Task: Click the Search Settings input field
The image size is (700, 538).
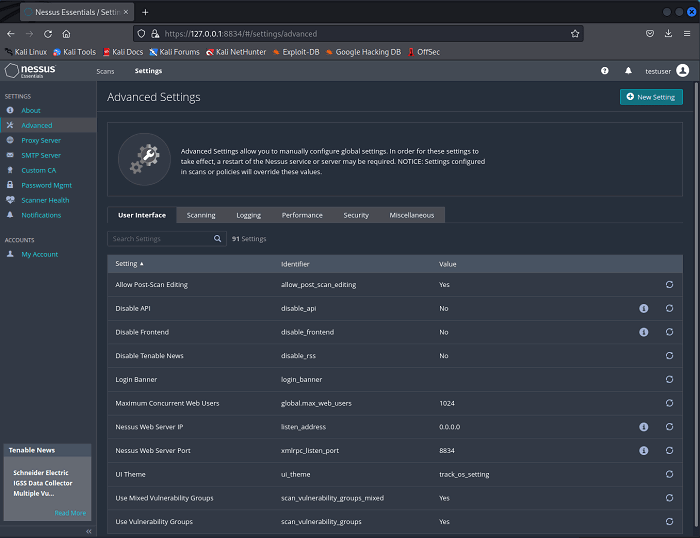Action: (160, 239)
